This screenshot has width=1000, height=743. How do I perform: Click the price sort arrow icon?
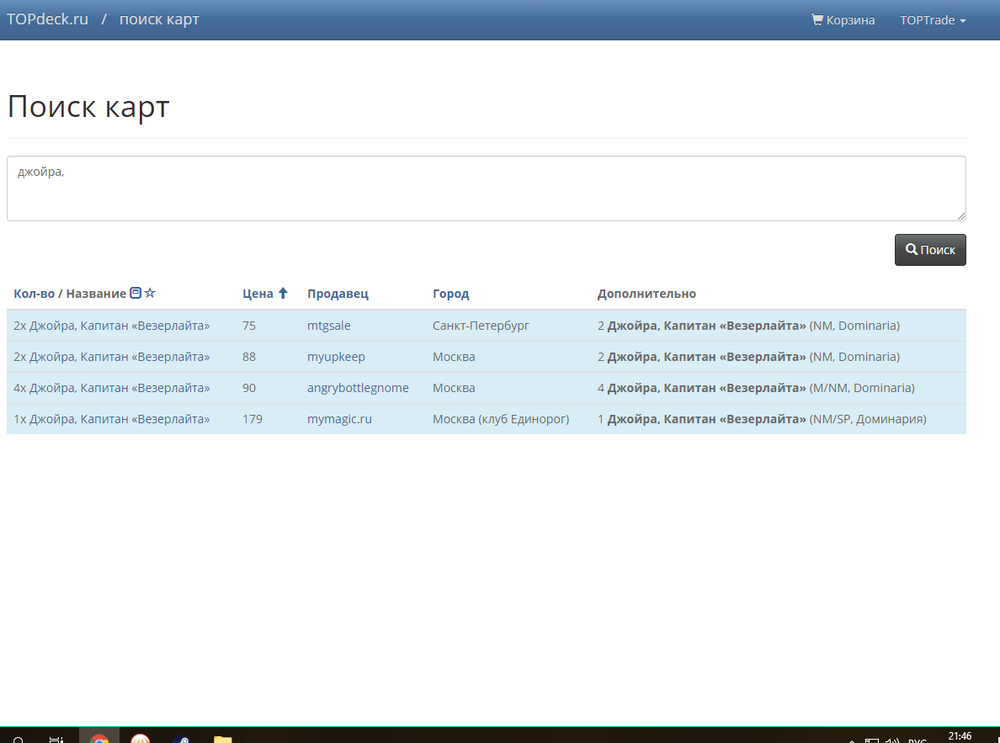(282, 293)
